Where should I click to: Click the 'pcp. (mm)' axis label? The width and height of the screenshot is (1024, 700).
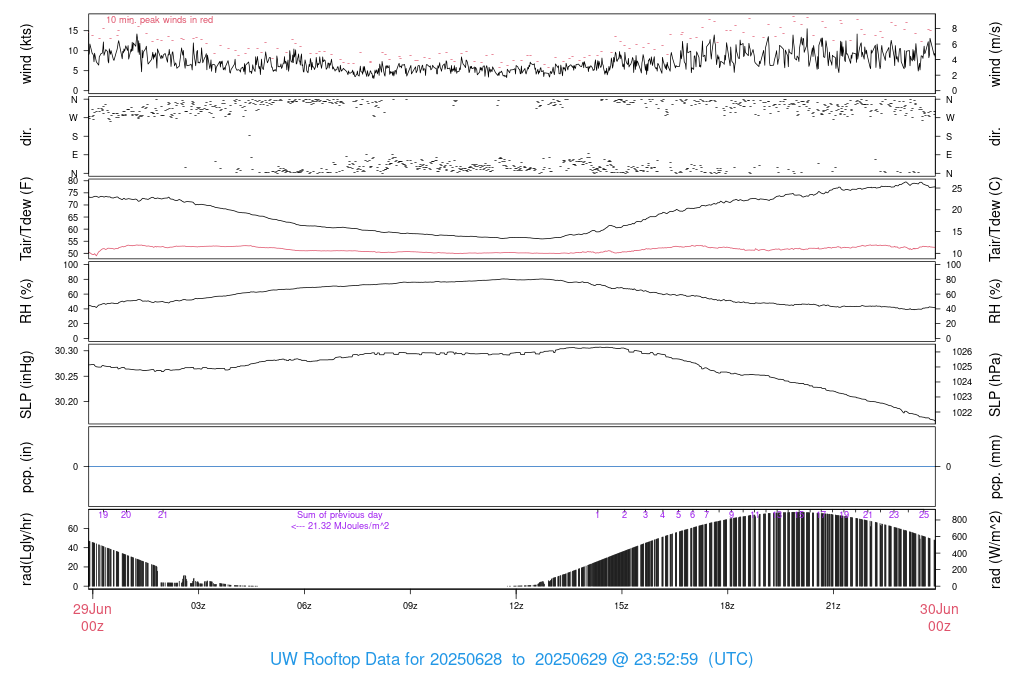pyautogui.click(x=996, y=466)
